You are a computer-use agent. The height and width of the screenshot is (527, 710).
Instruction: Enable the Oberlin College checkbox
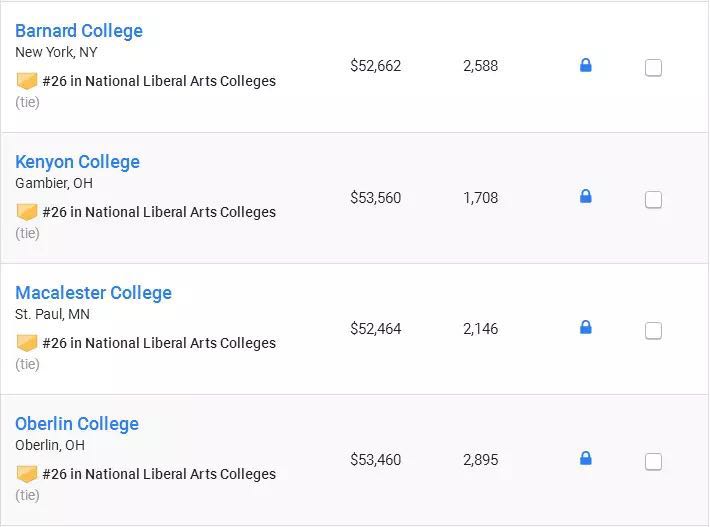click(653, 462)
